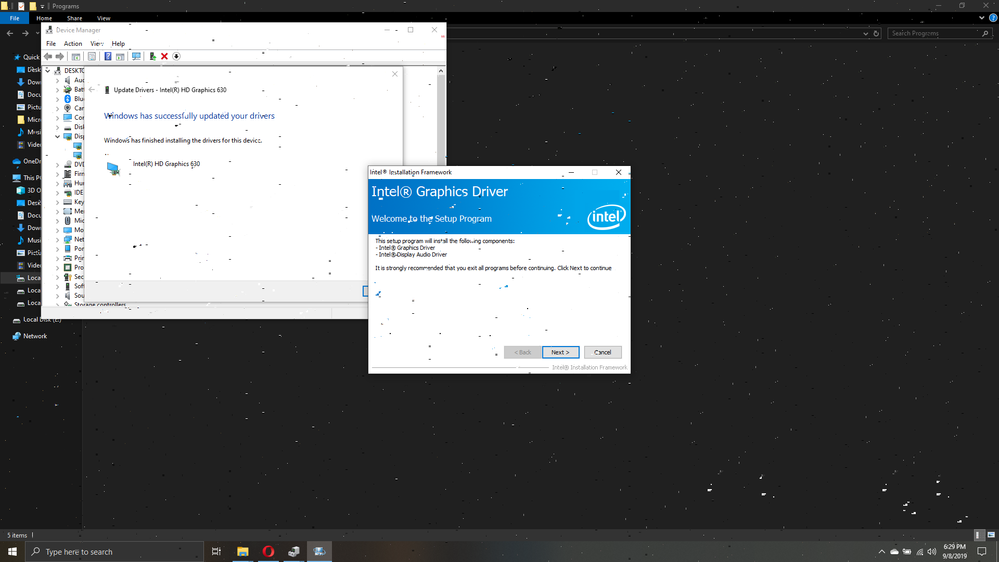Click taskbar Type here to search box

[115, 552]
